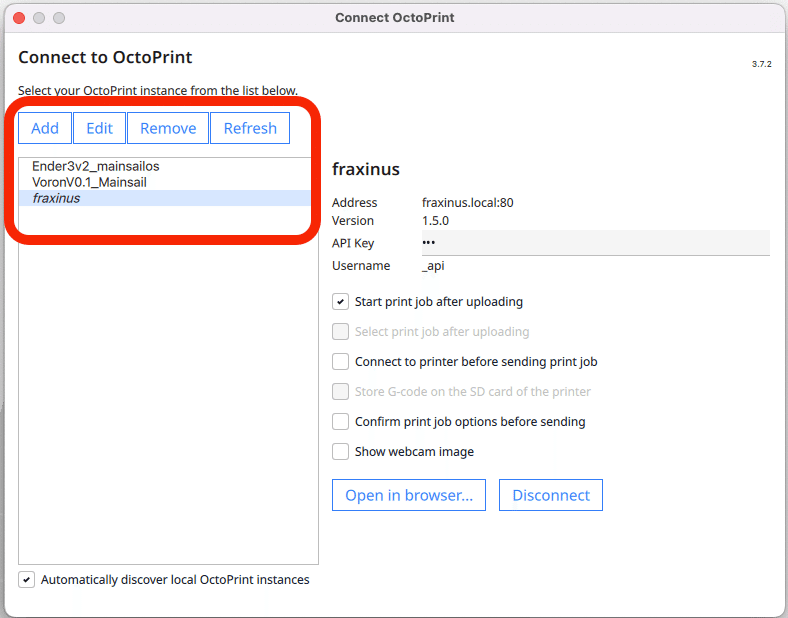Open fraxinus in browser
The height and width of the screenshot is (618, 788).
coord(409,495)
